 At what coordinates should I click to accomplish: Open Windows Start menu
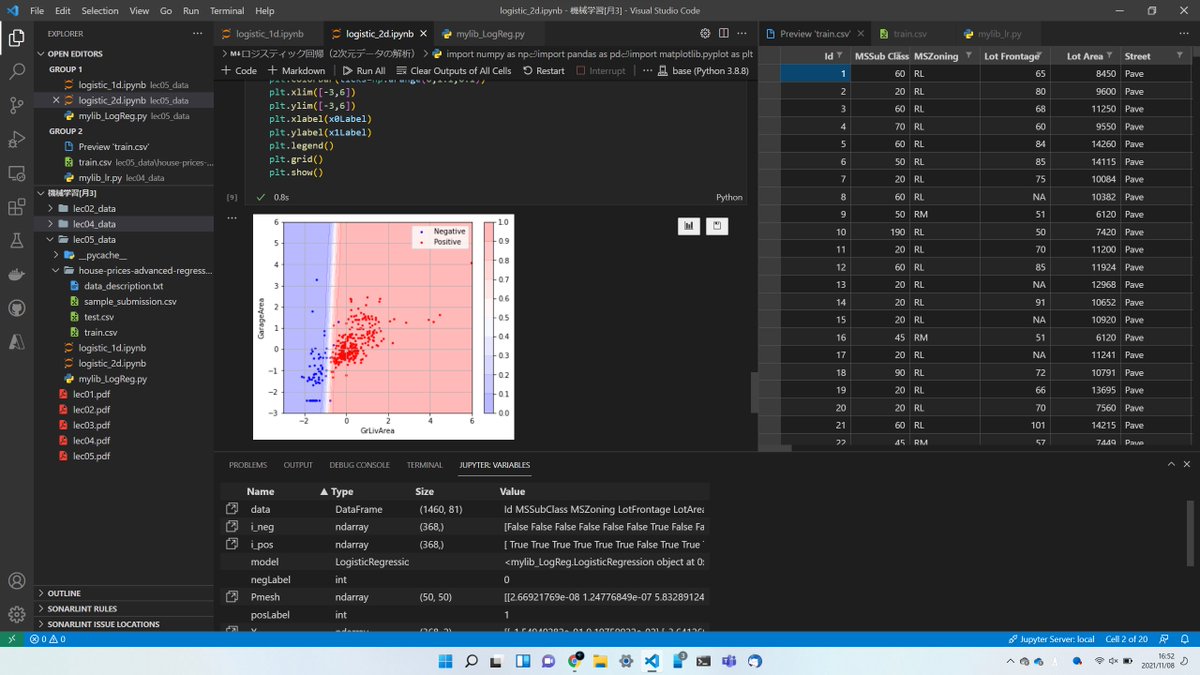coord(443,661)
